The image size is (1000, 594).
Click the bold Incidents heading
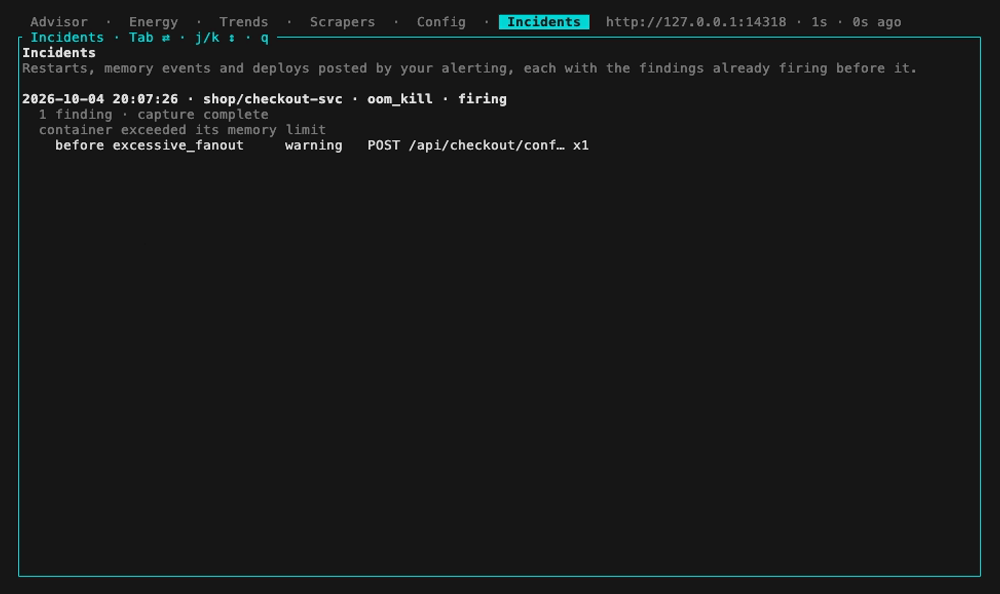(x=59, y=53)
